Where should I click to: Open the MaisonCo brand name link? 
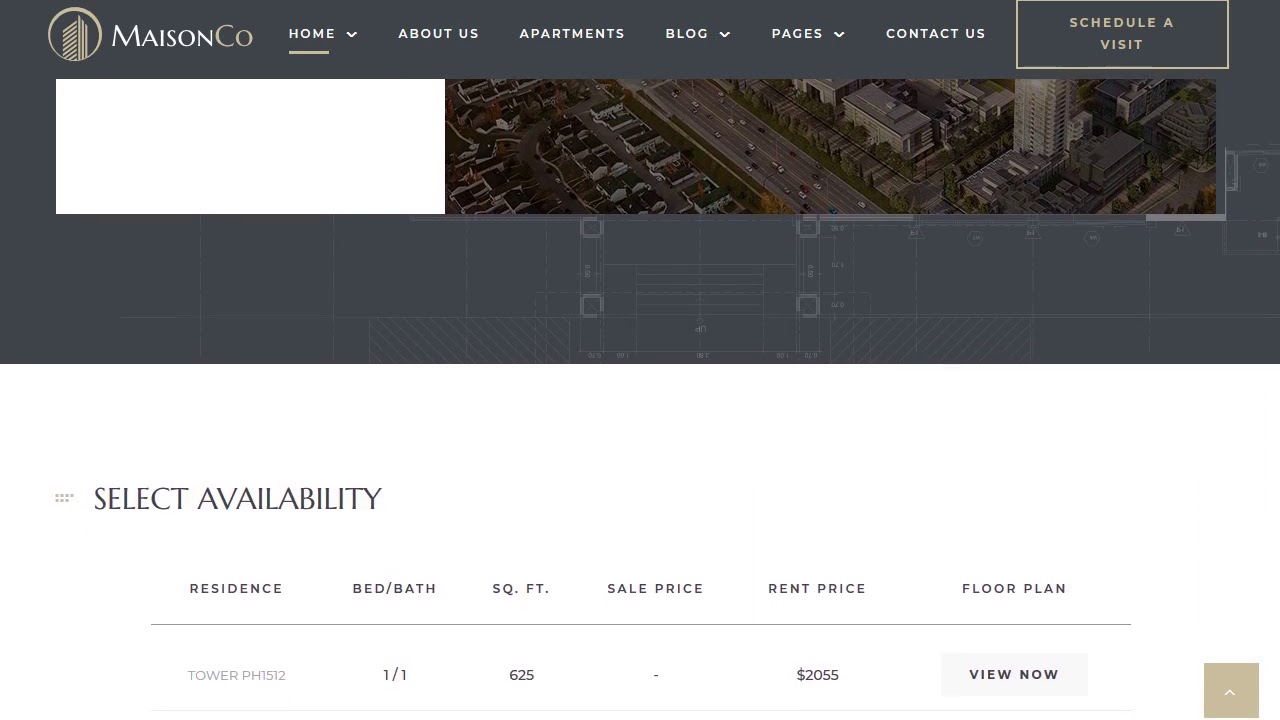182,36
